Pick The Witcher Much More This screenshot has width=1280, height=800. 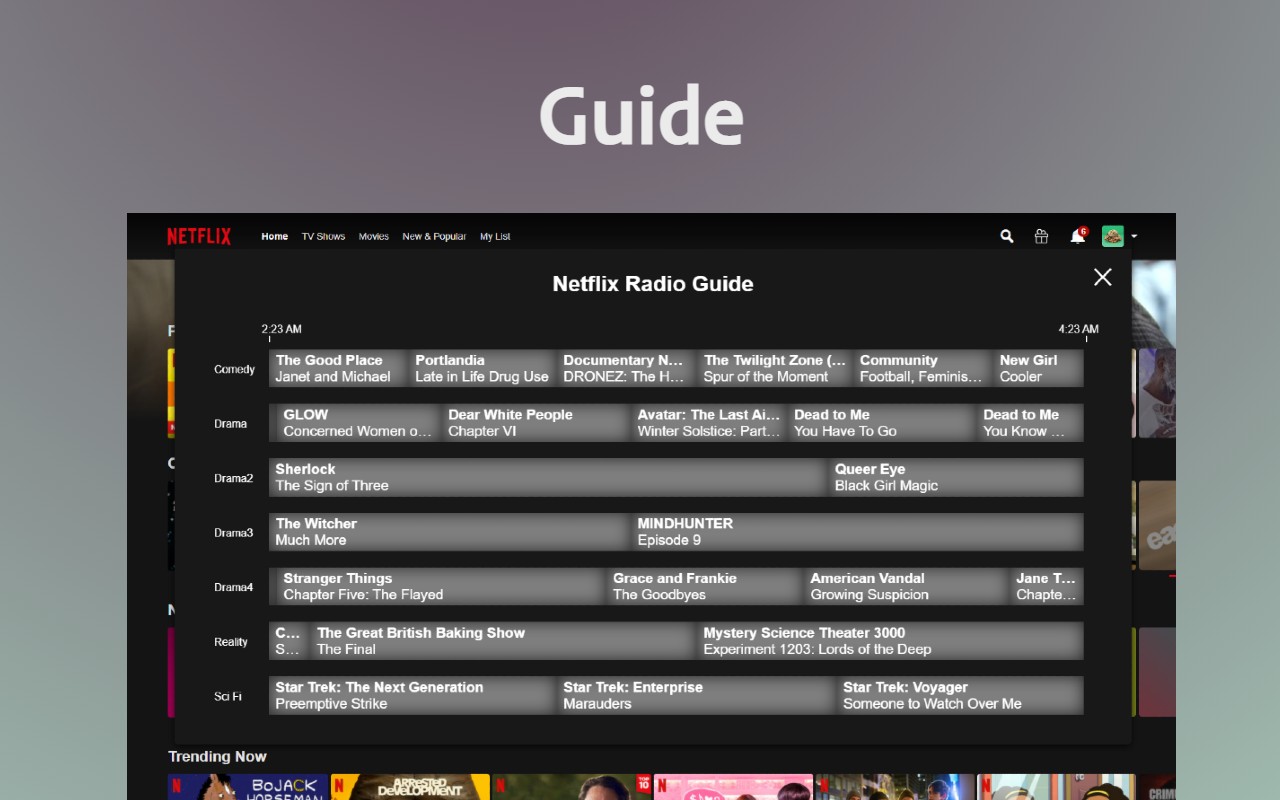pos(449,532)
